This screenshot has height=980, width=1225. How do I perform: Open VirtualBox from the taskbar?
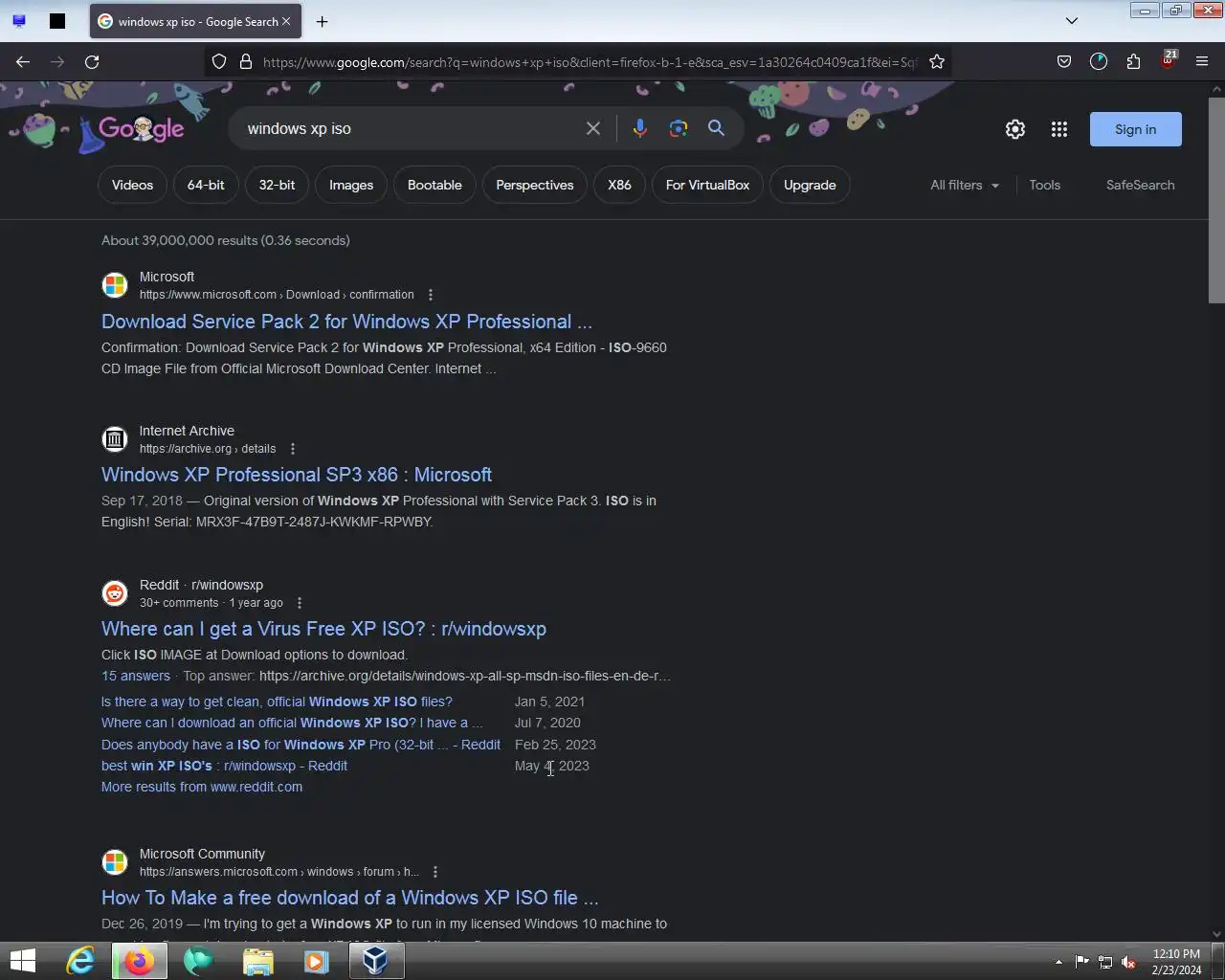[376, 961]
